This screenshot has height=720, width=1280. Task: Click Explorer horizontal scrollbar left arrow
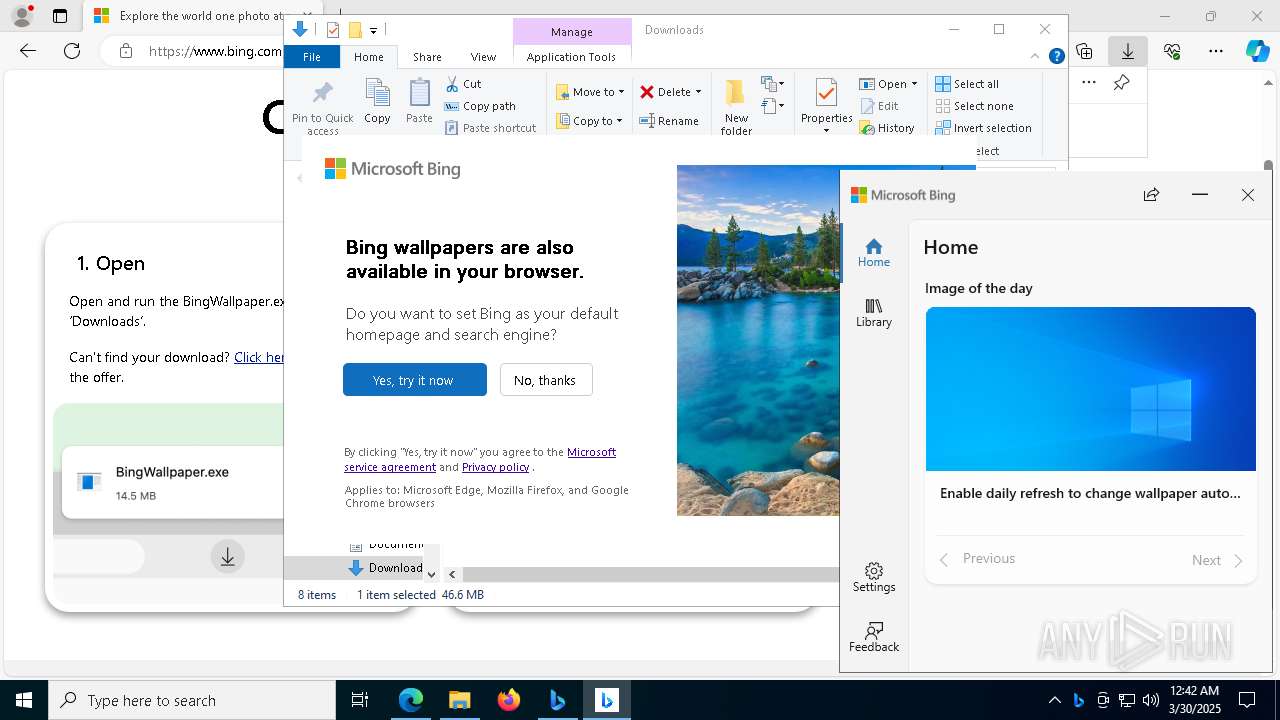point(452,574)
